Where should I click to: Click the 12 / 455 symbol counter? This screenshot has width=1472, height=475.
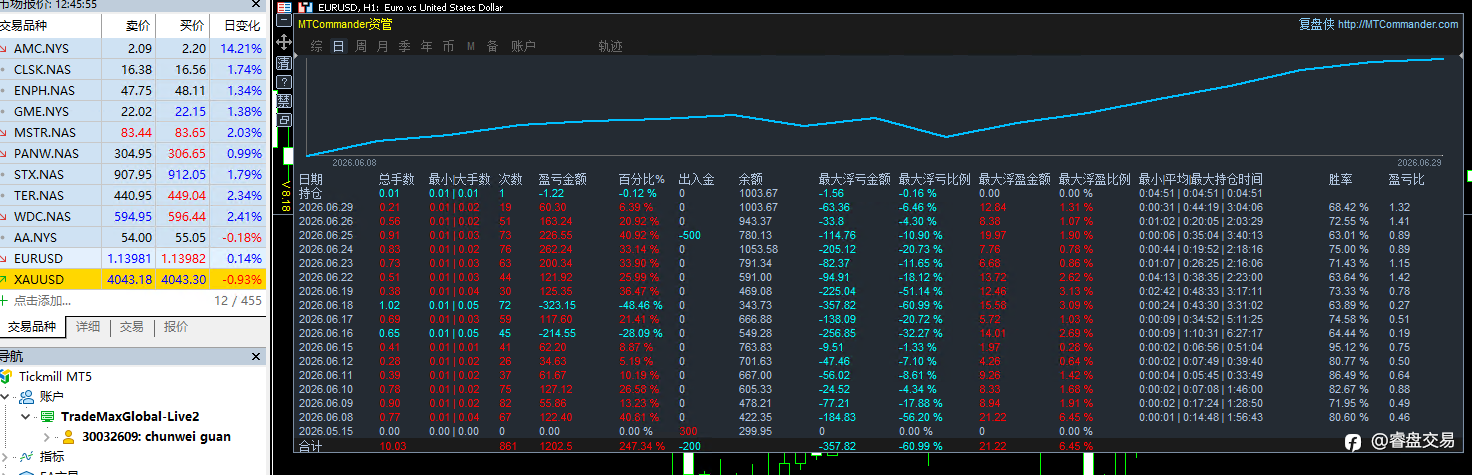237,300
